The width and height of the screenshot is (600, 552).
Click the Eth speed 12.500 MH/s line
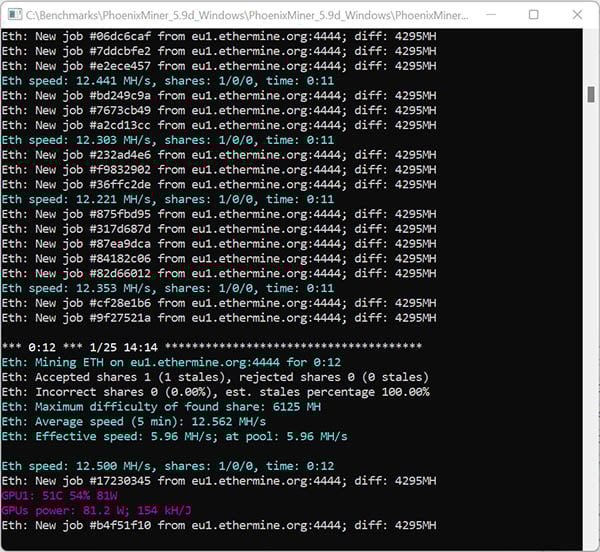(168, 466)
